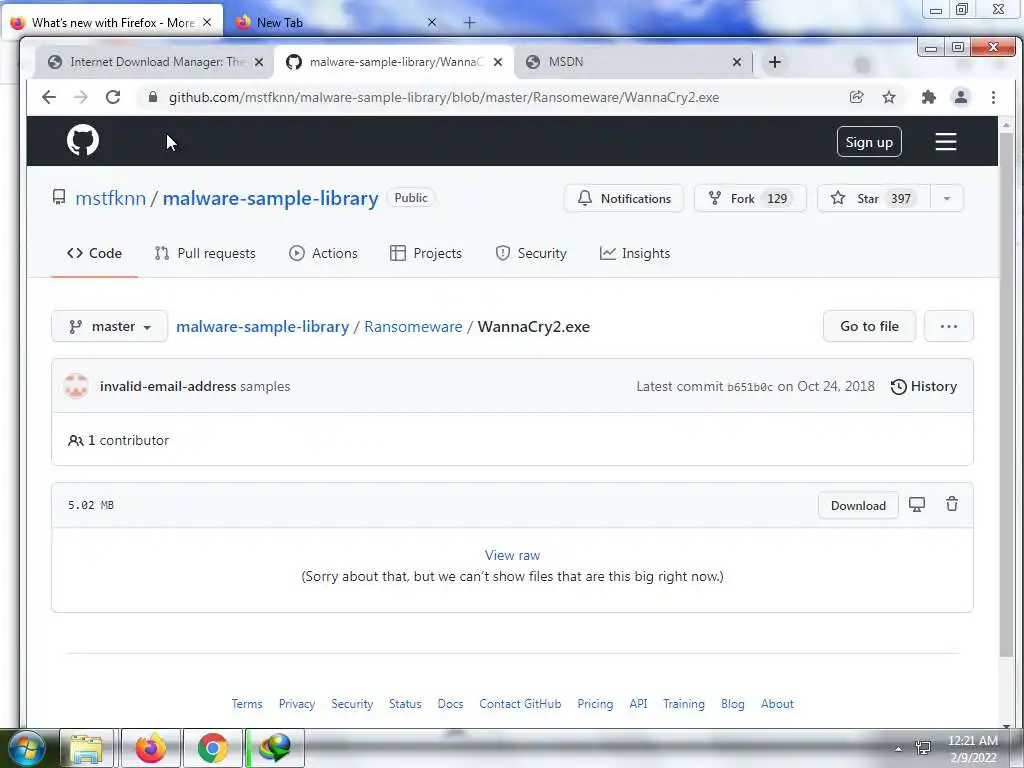Open Chrome extensions puzzle icon
Viewport: 1024px width, 768px height.
pyautogui.click(x=928, y=97)
